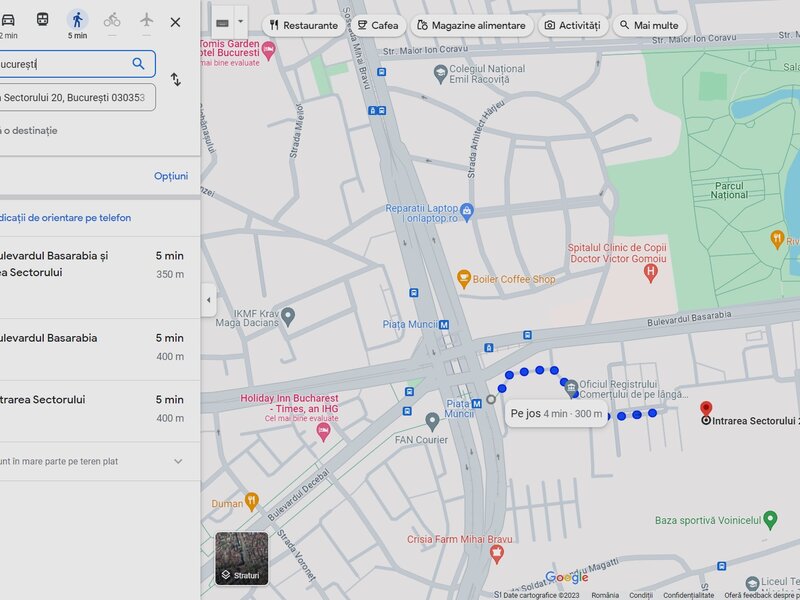800x600 pixels.
Task: Click the search magnifier icon
Action: click(x=138, y=64)
